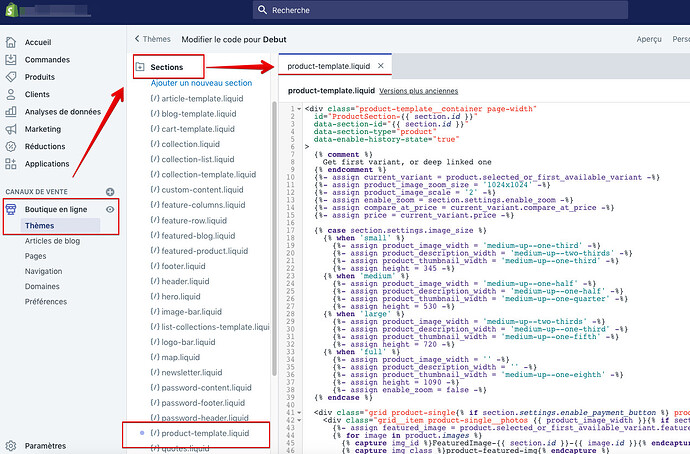Open the Commandes orders icon

coord(11,59)
